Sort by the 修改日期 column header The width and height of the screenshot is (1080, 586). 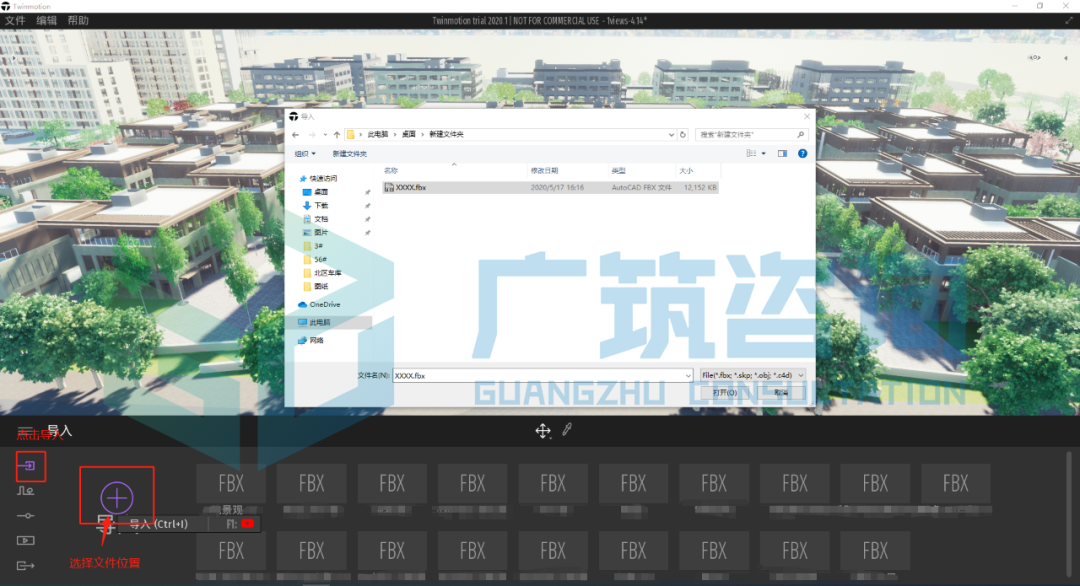point(544,171)
